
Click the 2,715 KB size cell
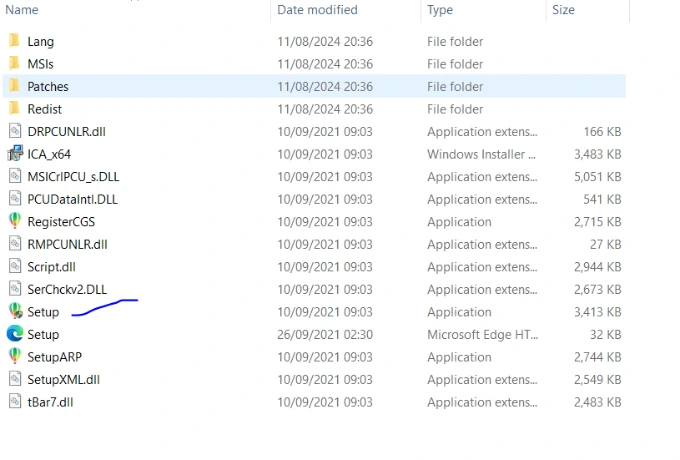point(598,222)
